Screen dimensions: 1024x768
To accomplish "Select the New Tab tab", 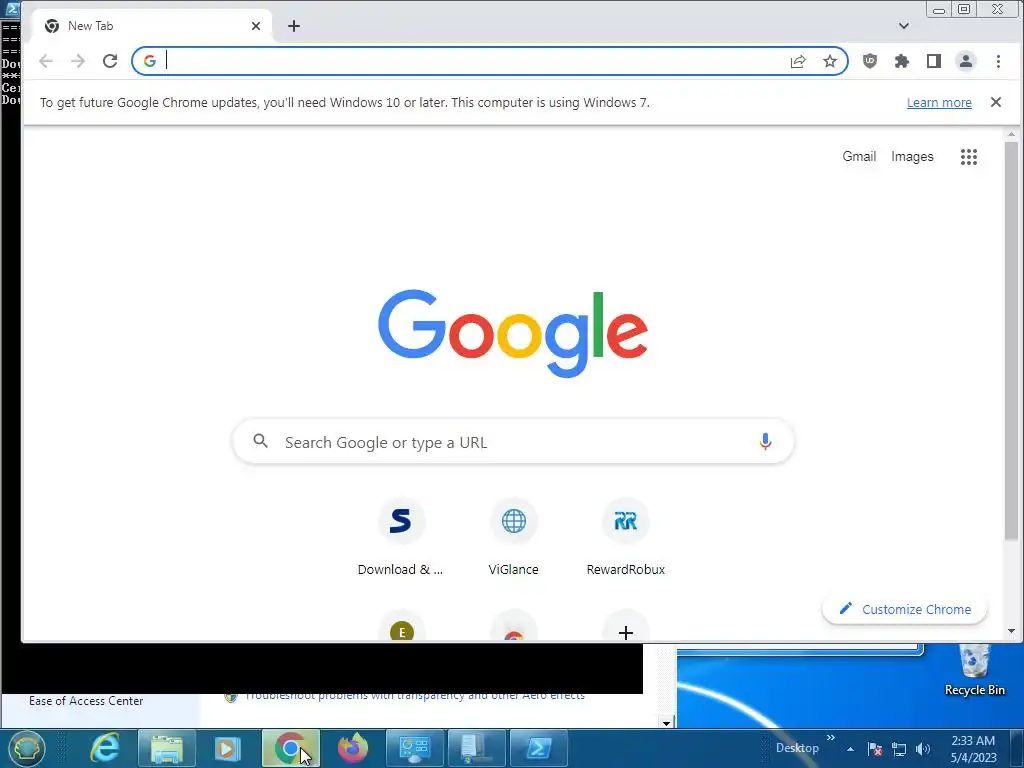I will click(x=153, y=26).
